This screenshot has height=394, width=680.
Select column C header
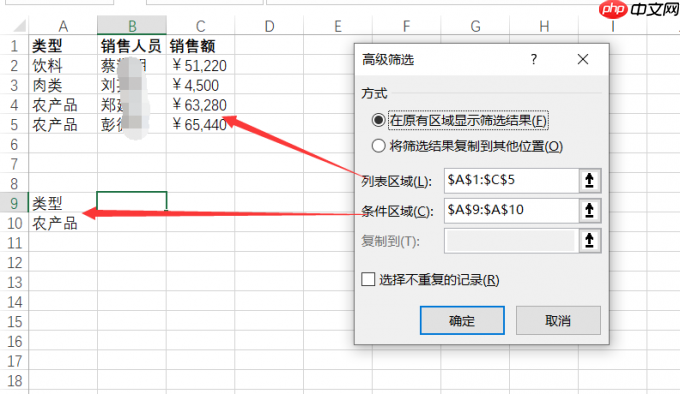pyautogui.click(x=200, y=26)
